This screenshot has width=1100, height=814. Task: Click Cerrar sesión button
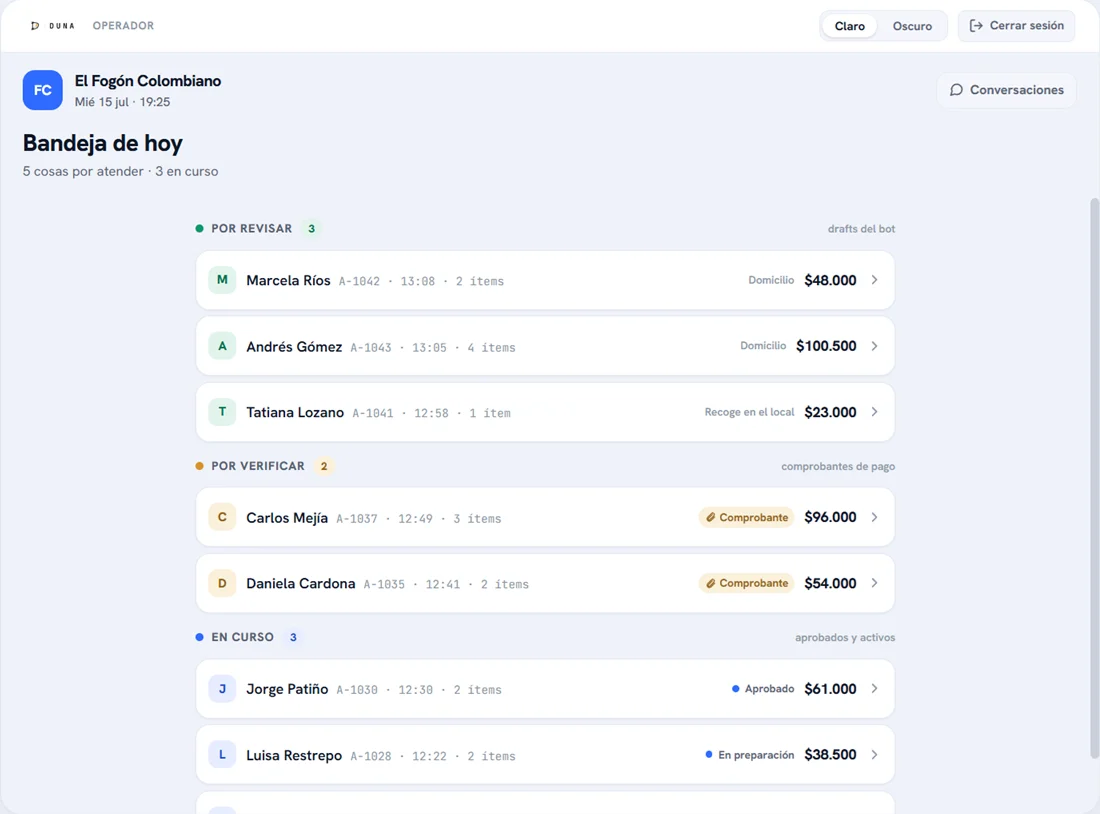coord(1017,26)
